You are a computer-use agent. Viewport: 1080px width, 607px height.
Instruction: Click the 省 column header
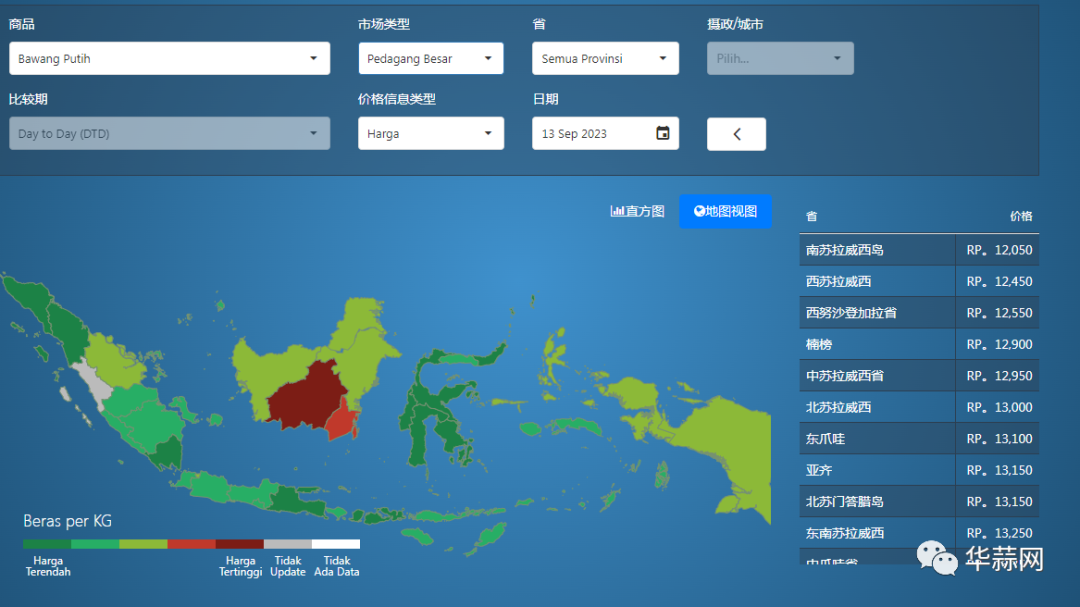coord(812,216)
